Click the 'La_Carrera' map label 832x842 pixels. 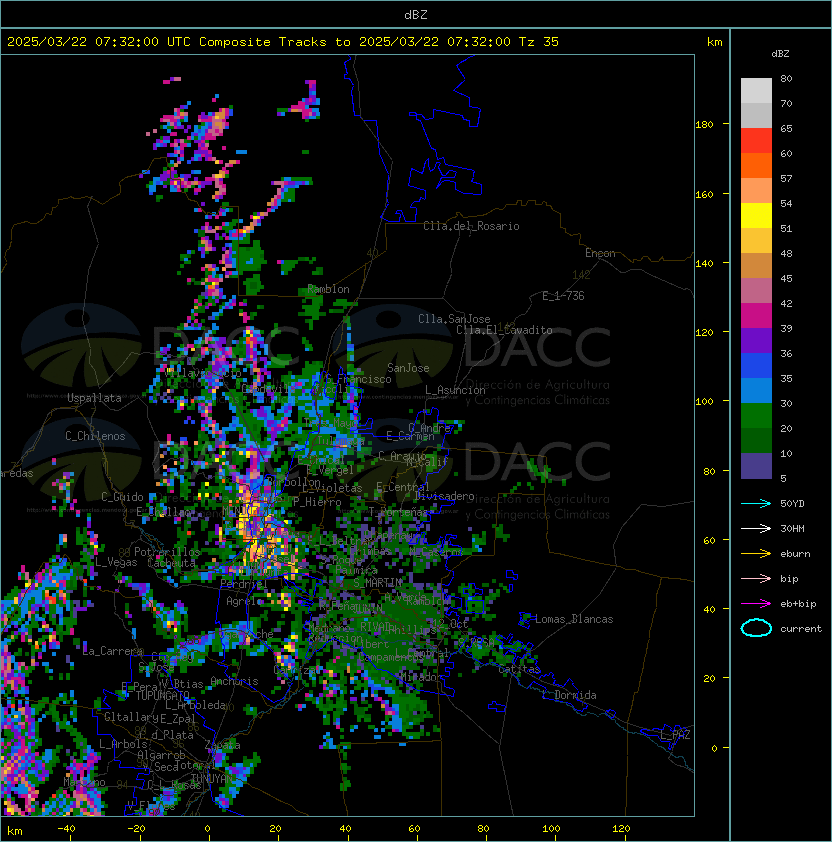pyautogui.click(x=113, y=651)
